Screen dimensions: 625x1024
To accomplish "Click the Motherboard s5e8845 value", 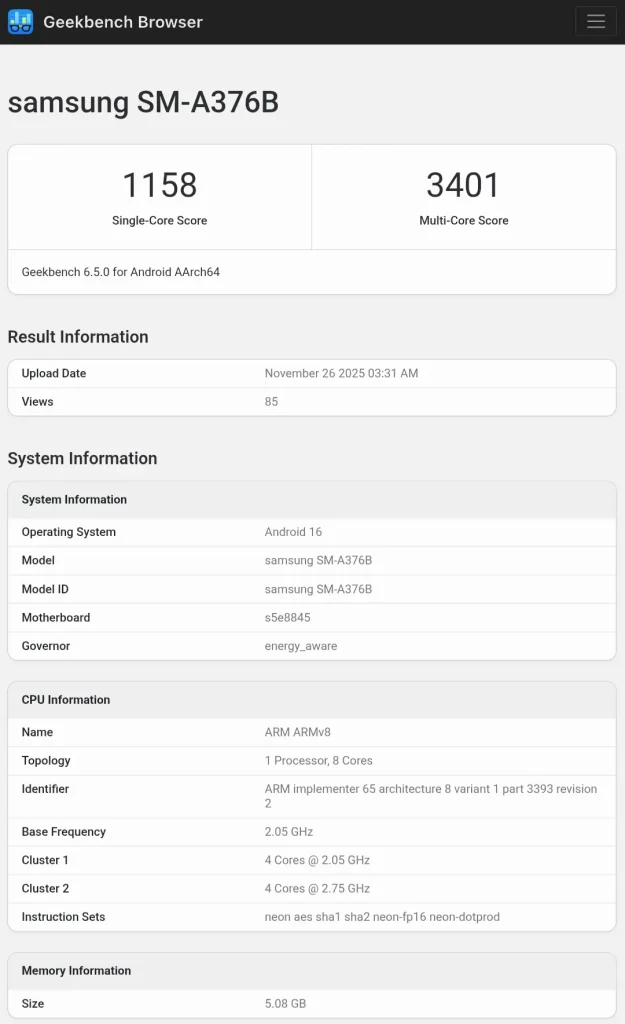I will point(288,618).
